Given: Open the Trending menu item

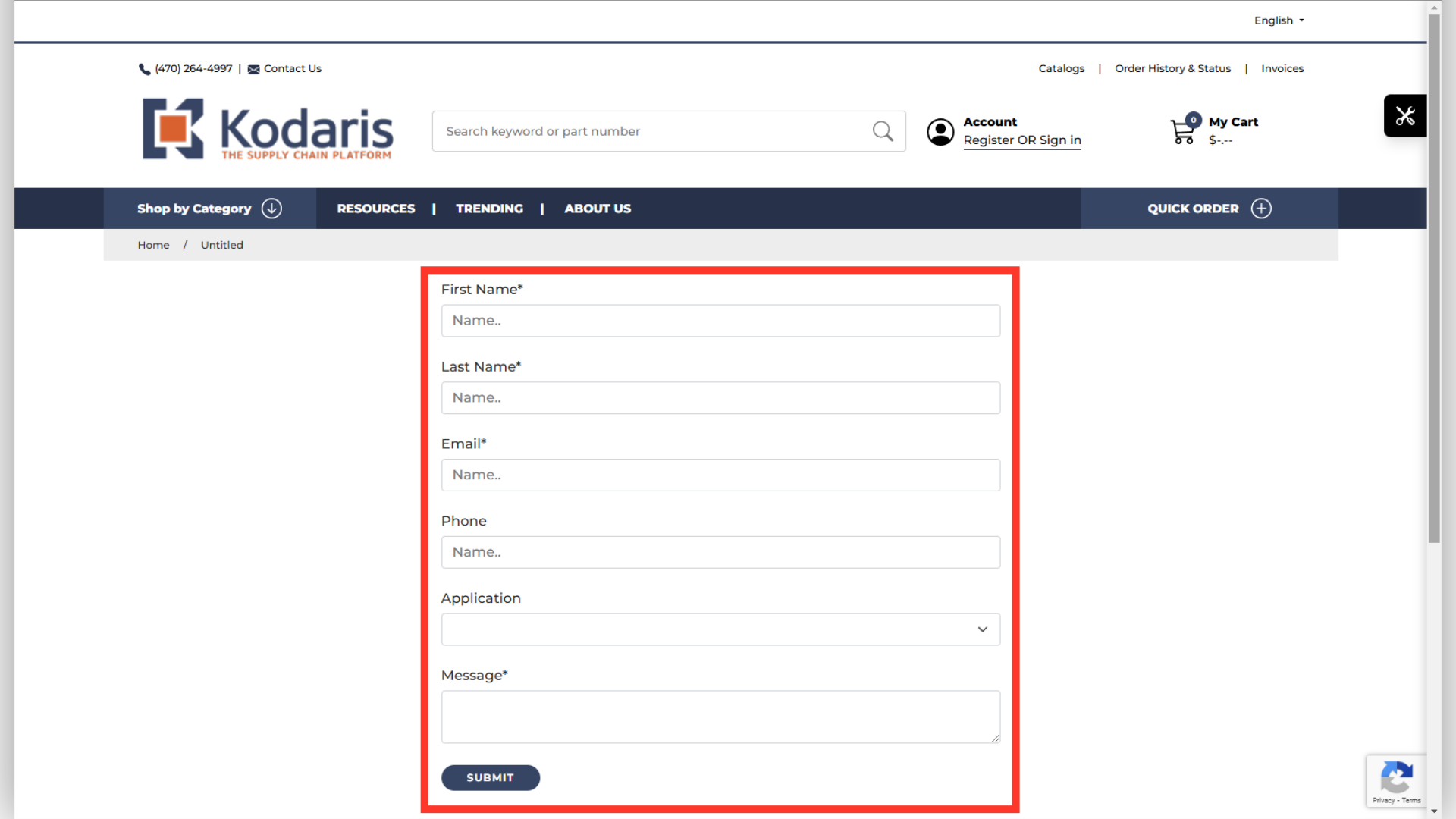Looking at the screenshot, I should [x=489, y=209].
